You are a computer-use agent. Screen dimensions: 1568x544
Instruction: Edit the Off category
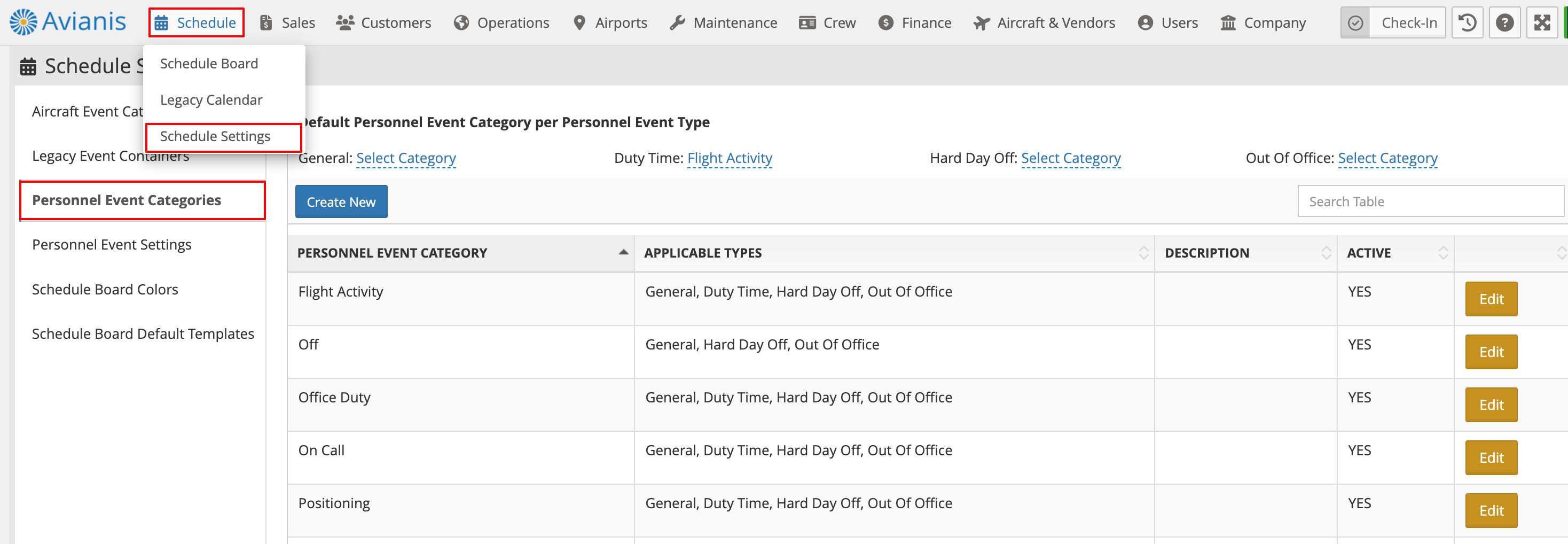[x=1491, y=352]
